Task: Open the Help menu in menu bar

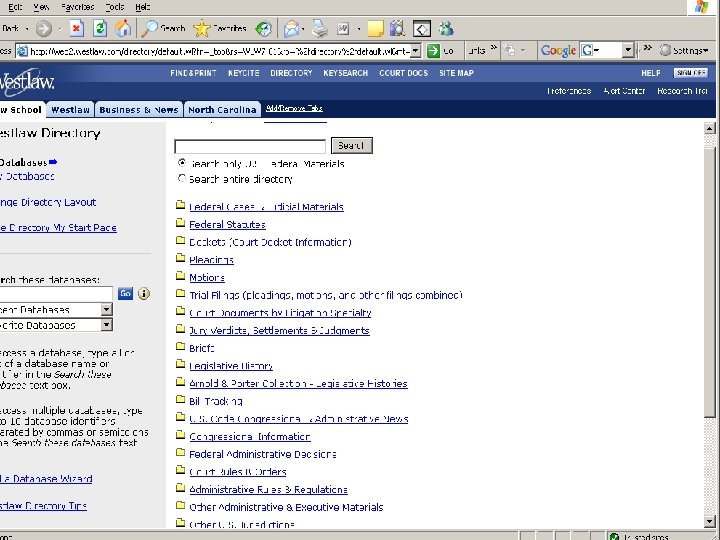Action: [x=143, y=7]
